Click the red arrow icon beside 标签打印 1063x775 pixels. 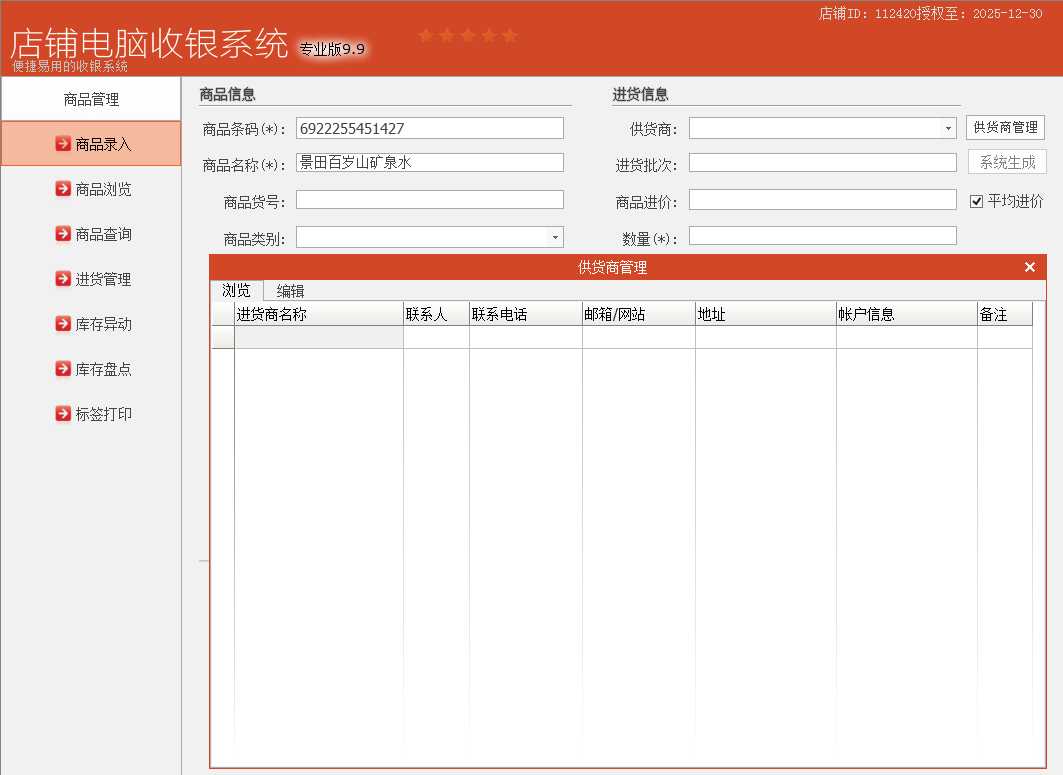point(63,414)
